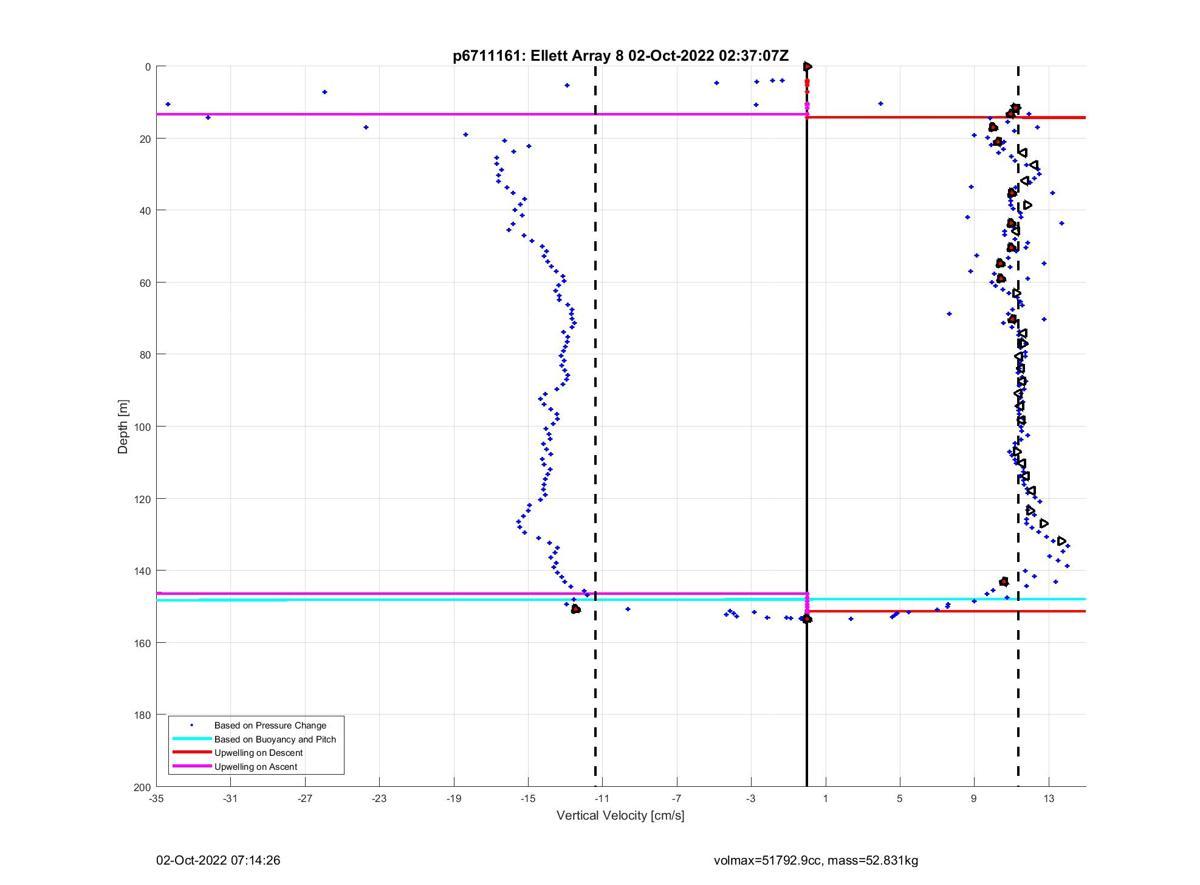Click the red-filled marker near -12 cm/s at 150 m
Screen dimensions: 1200x885
575,609
